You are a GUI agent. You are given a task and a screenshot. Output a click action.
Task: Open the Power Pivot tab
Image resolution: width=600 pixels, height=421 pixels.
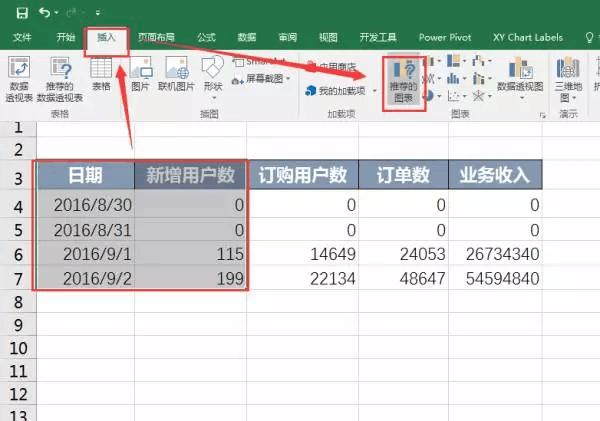pyautogui.click(x=445, y=38)
